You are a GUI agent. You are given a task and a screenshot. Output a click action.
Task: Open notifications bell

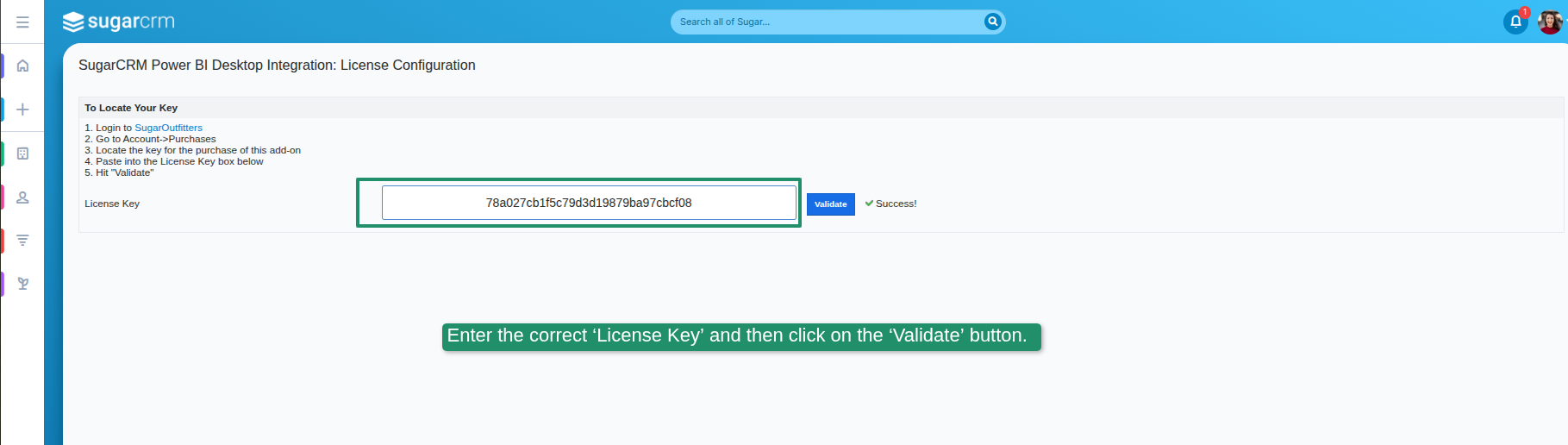click(1515, 22)
